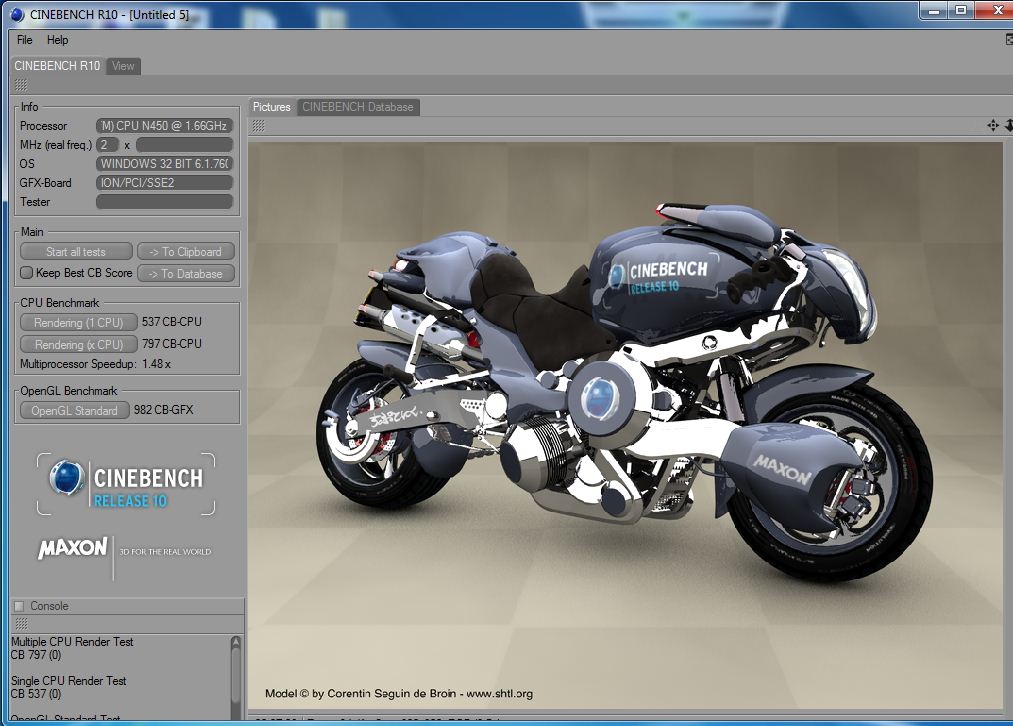
Task: Click the grip handle below Pictures tab
Action: [258, 126]
